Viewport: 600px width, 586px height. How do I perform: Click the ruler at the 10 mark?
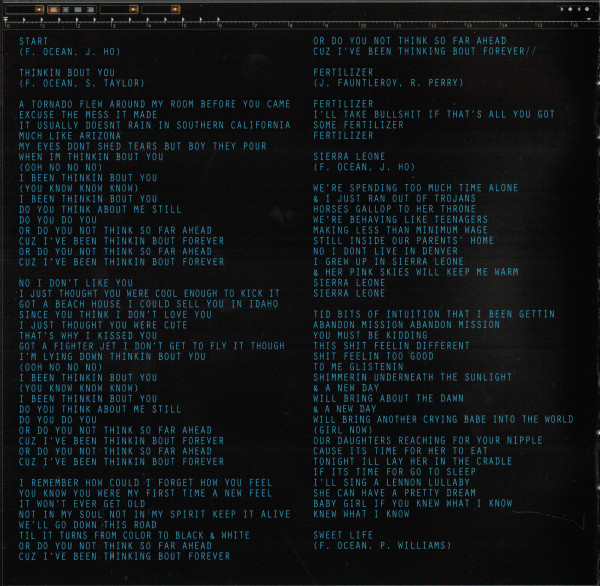pos(362,24)
